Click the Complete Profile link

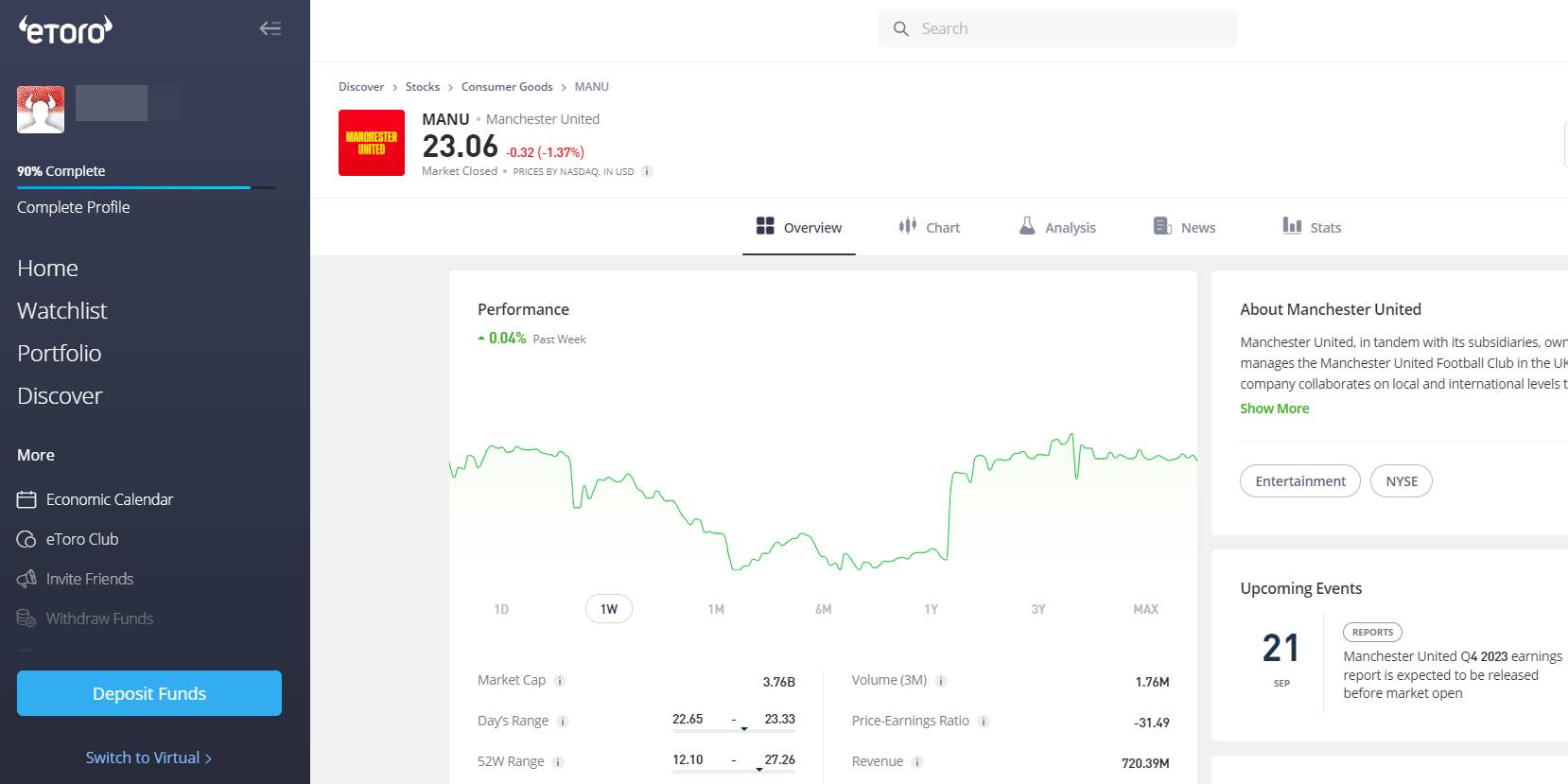pyautogui.click(x=74, y=207)
